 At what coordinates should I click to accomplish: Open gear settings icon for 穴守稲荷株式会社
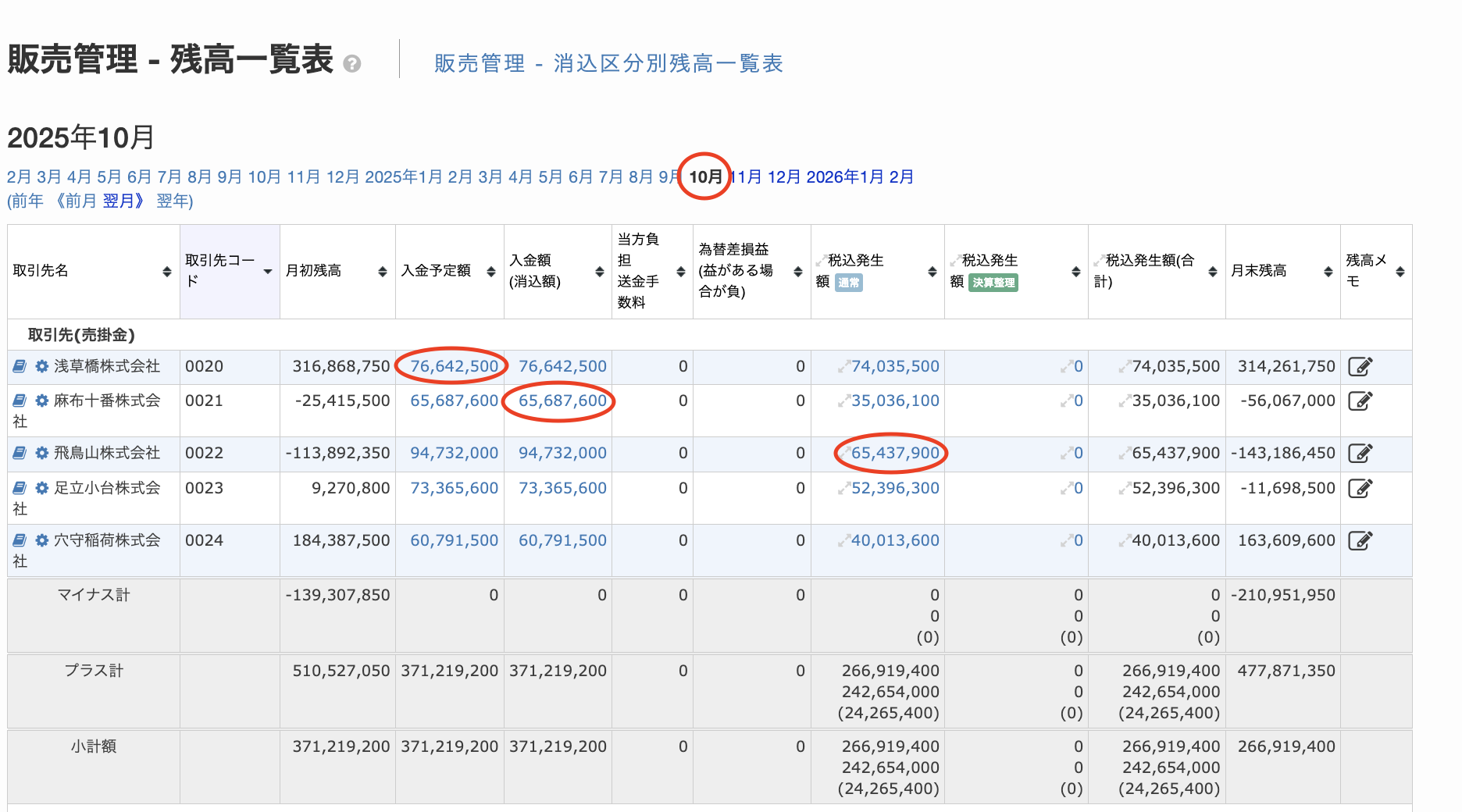(x=42, y=540)
